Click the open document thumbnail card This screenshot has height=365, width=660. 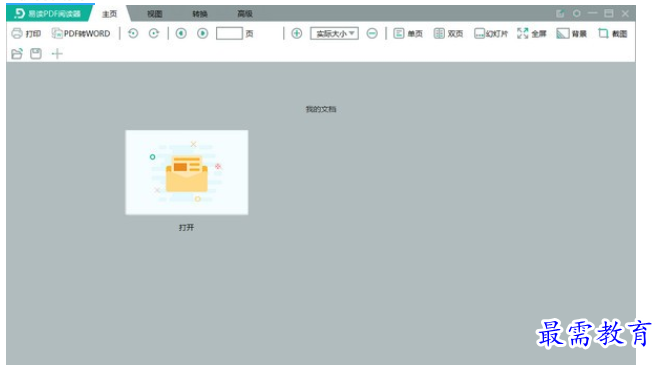(187, 172)
